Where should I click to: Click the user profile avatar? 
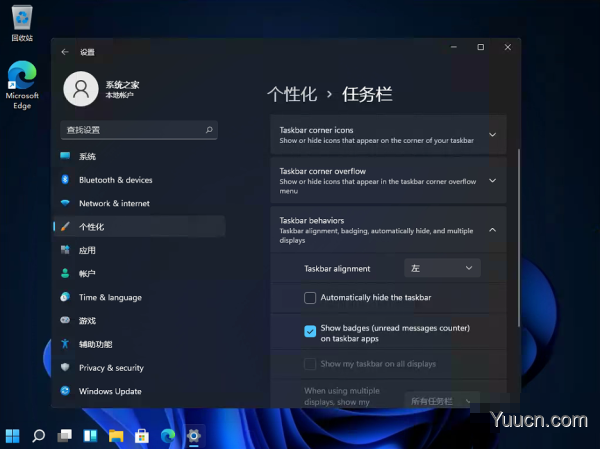pos(81,89)
